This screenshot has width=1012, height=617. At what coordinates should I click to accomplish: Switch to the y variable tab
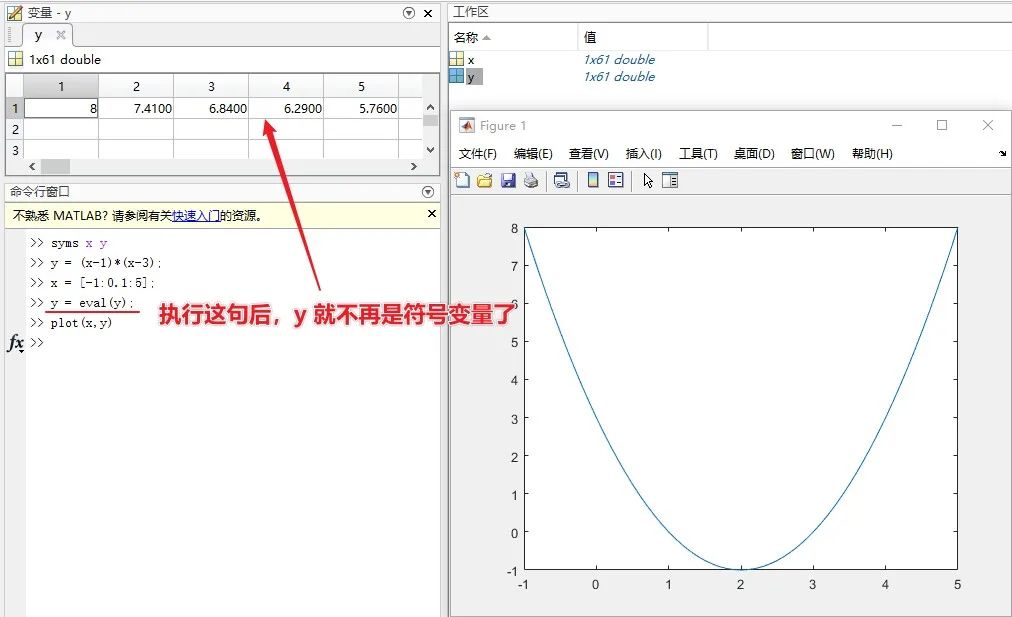click(37, 33)
